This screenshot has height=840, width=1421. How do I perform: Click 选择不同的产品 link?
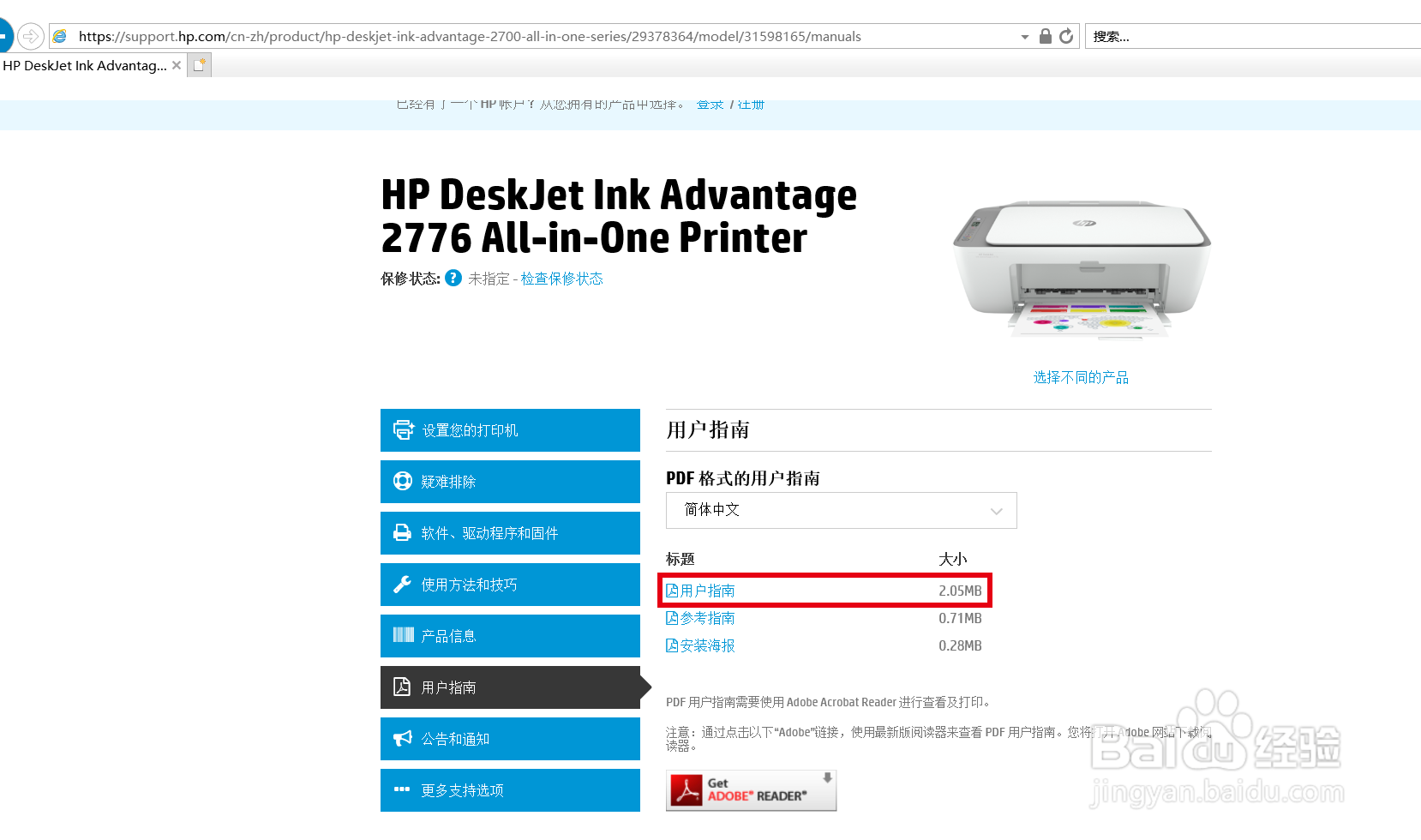click(x=1081, y=377)
